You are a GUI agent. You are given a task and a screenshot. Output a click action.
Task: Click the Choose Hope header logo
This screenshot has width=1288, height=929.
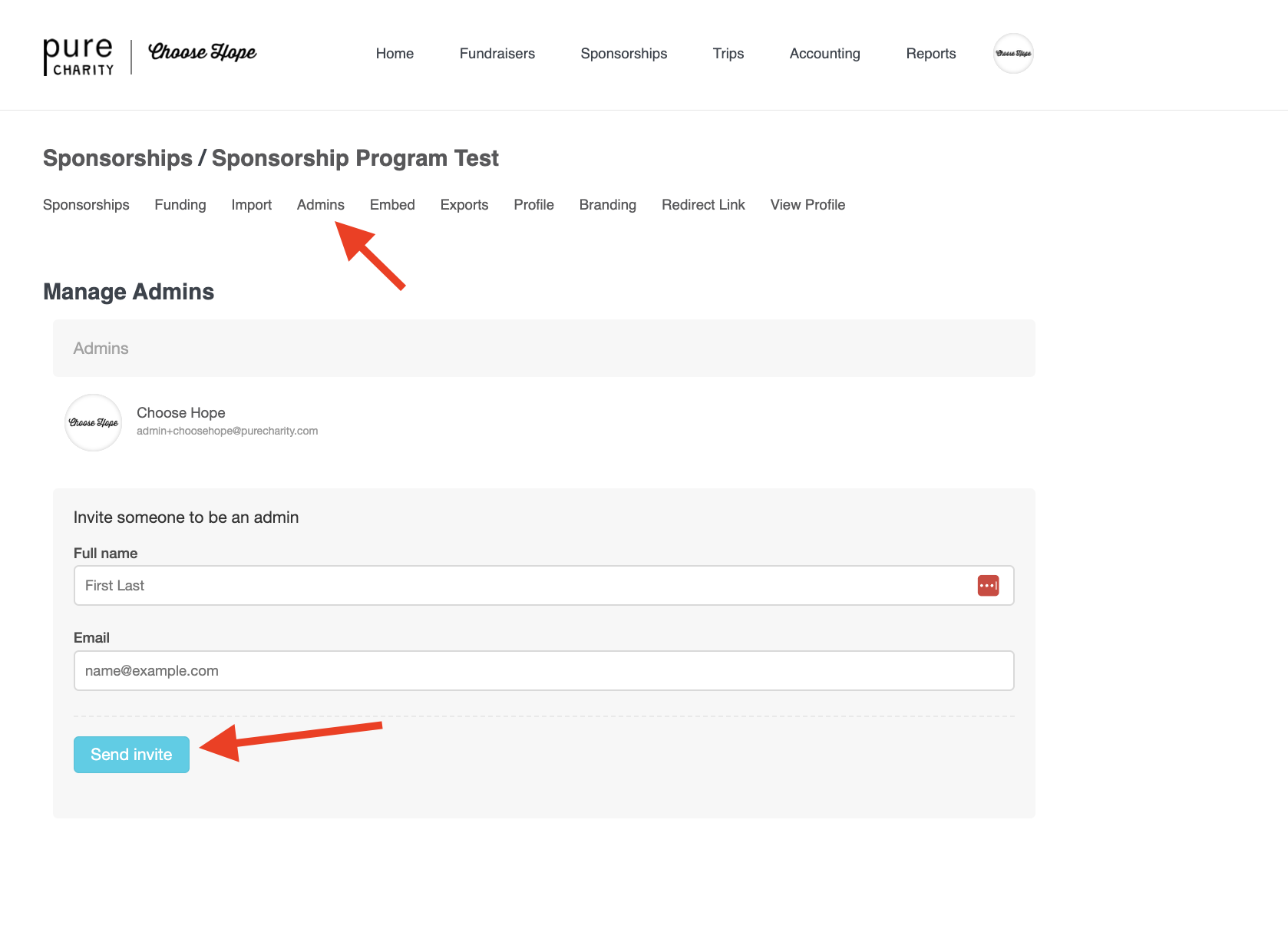pos(202,52)
